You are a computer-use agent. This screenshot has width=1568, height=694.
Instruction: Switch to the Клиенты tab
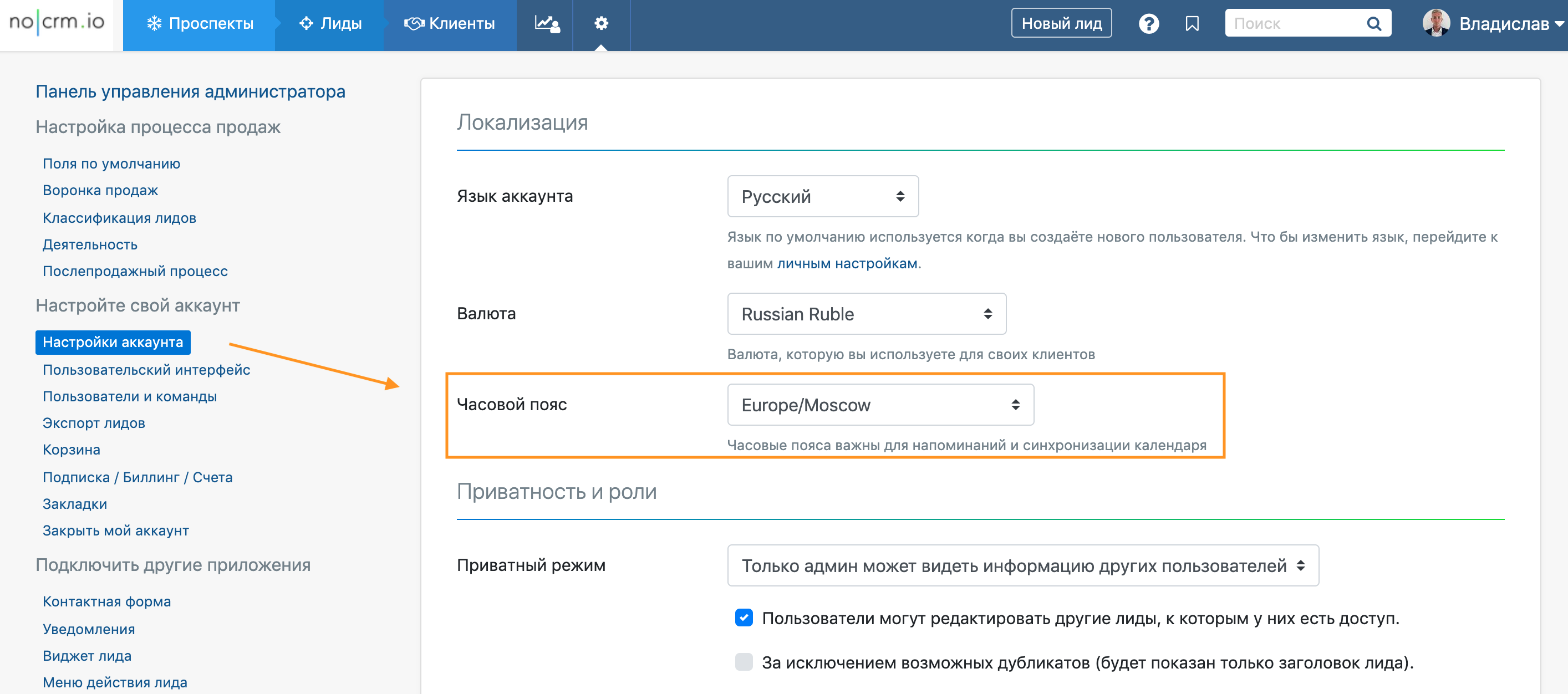450,24
